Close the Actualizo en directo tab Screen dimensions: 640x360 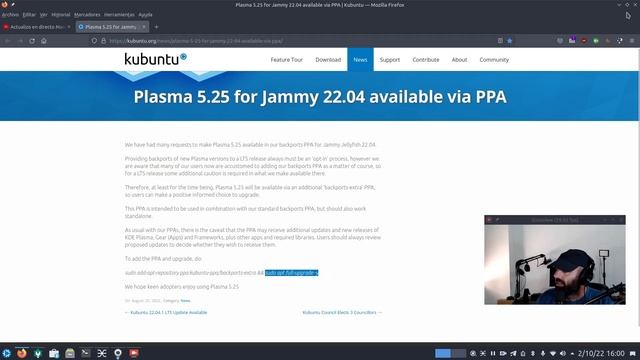tap(69, 27)
